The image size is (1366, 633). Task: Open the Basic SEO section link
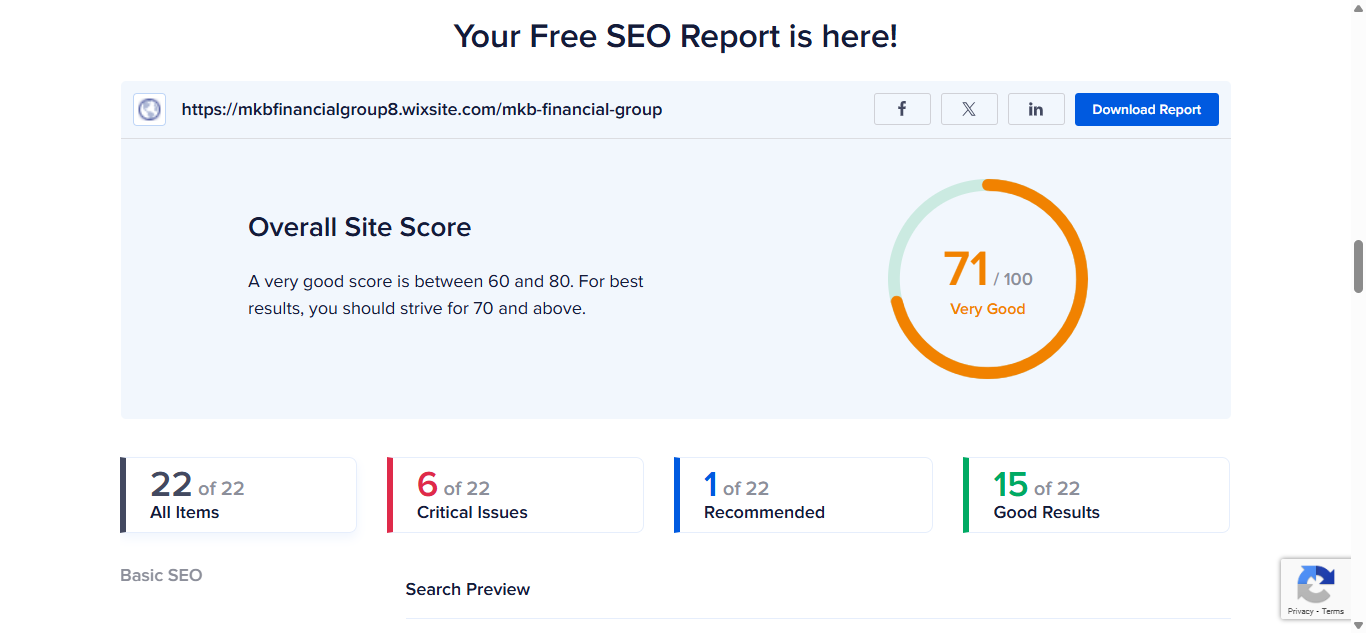pyautogui.click(x=161, y=575)
